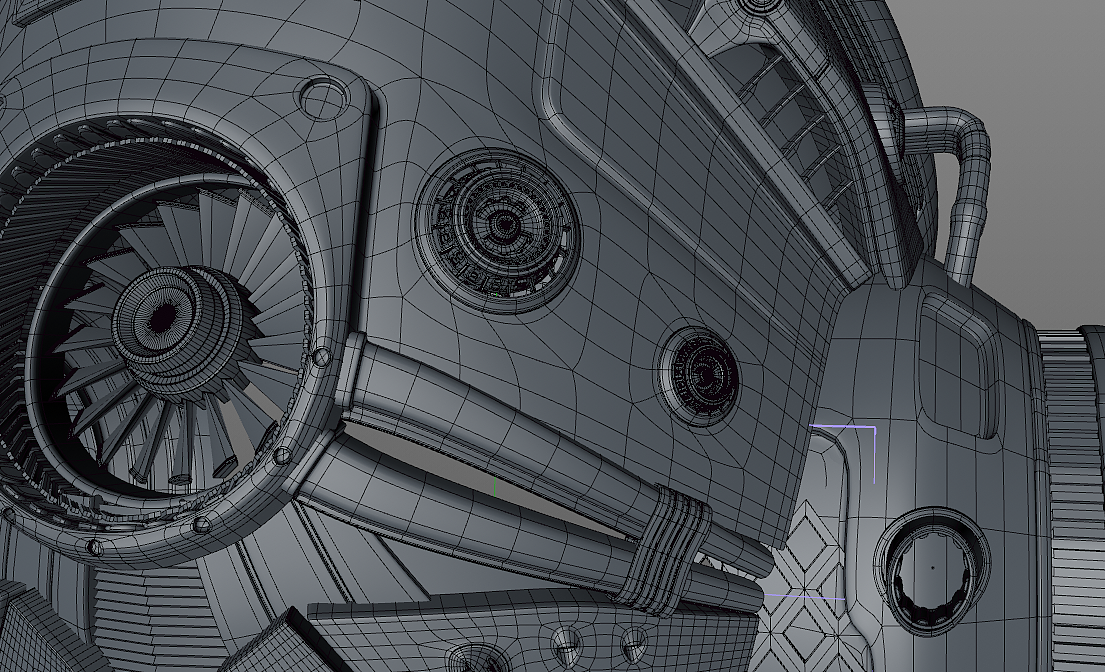Select the large circular port on the hull
Screen dimensions: 1105x672
[x=499, y=230]
